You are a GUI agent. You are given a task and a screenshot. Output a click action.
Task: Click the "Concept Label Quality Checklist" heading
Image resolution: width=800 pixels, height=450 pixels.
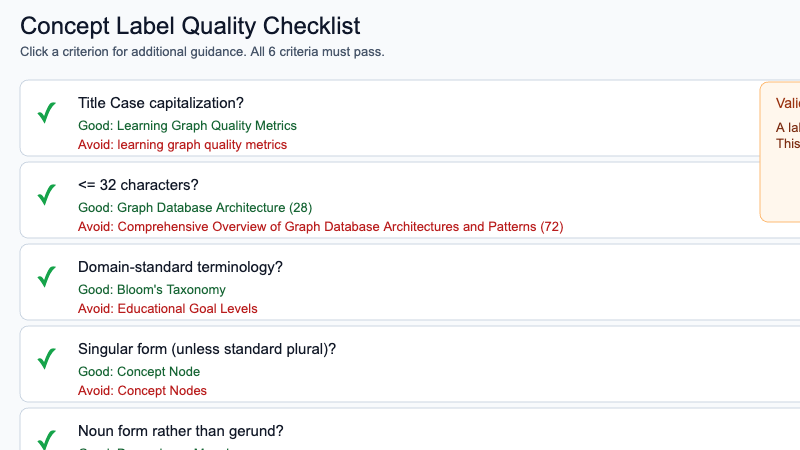point(190,26)
